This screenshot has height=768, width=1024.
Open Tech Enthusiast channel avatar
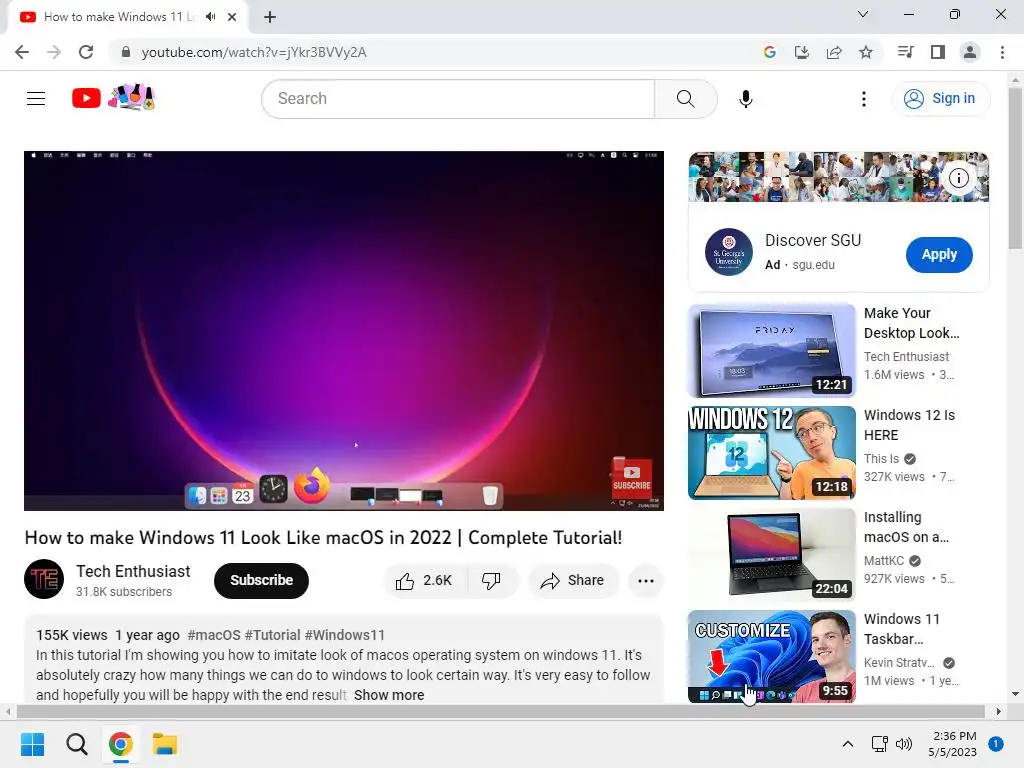point(44,579)
